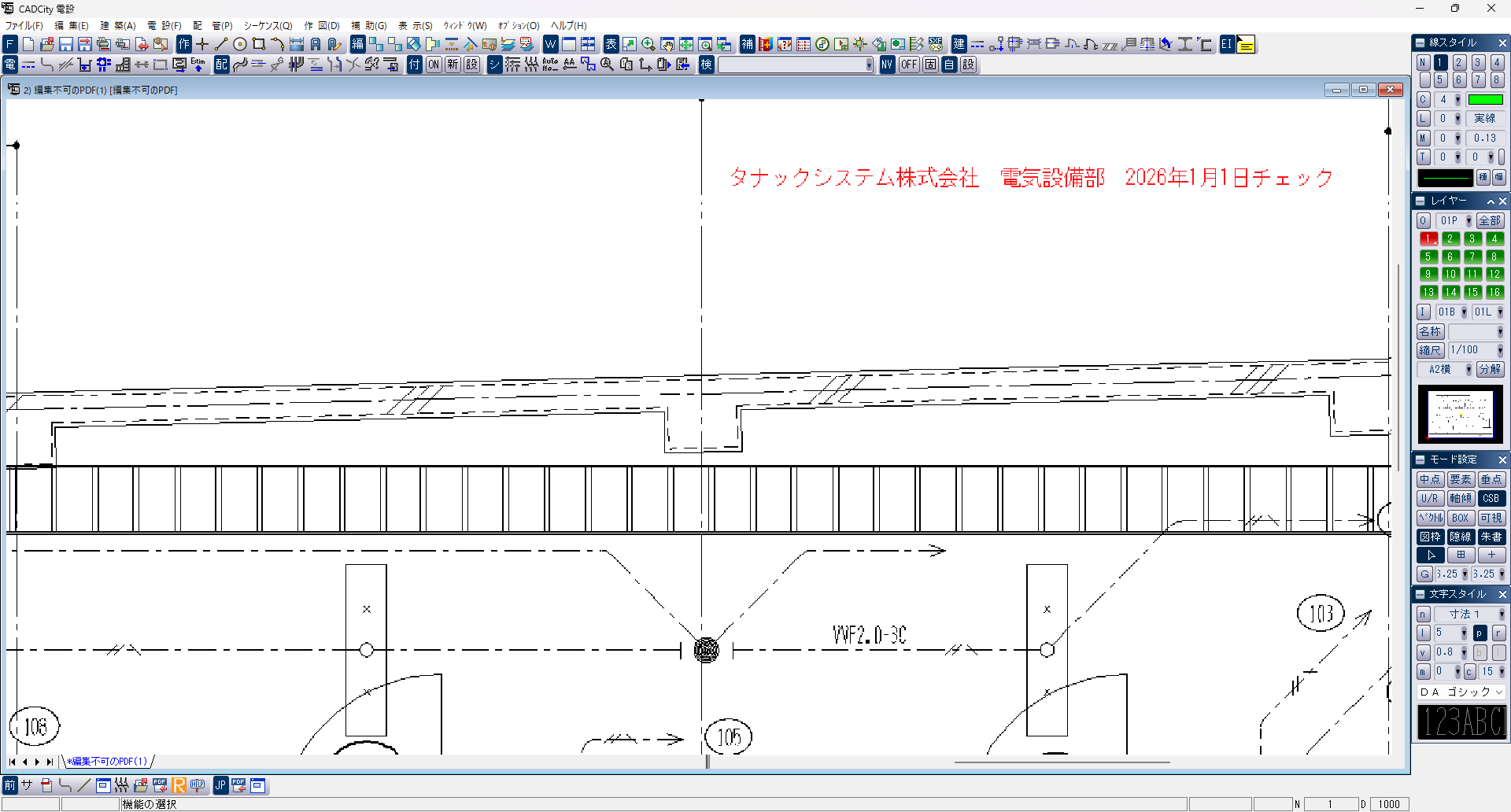Open the ヘルプ(H) menu
Viewport: 1511px width, 812px height.
tap(568, 26)
